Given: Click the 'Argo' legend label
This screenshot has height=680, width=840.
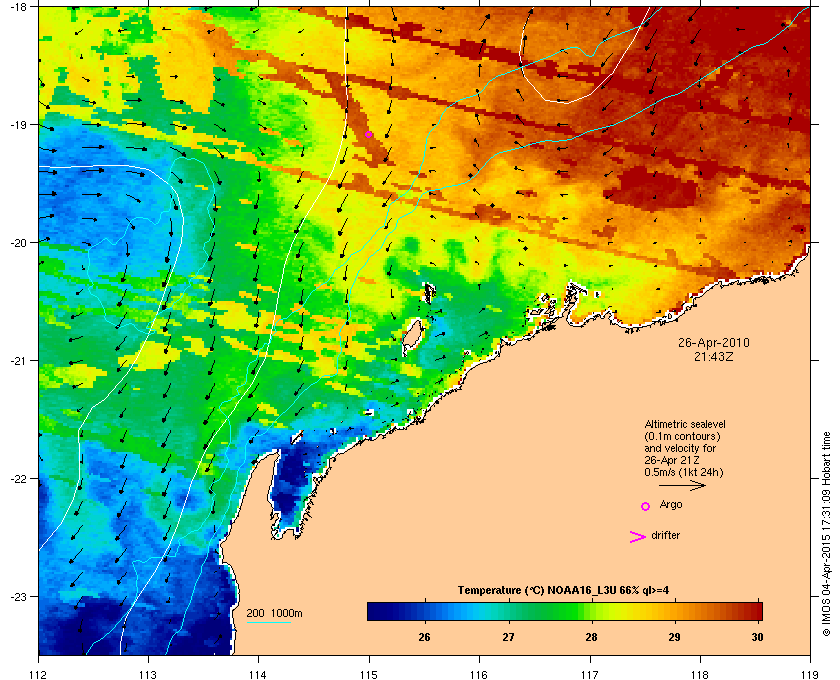Looking at the screenshot, I should click(x=671, y=505).
